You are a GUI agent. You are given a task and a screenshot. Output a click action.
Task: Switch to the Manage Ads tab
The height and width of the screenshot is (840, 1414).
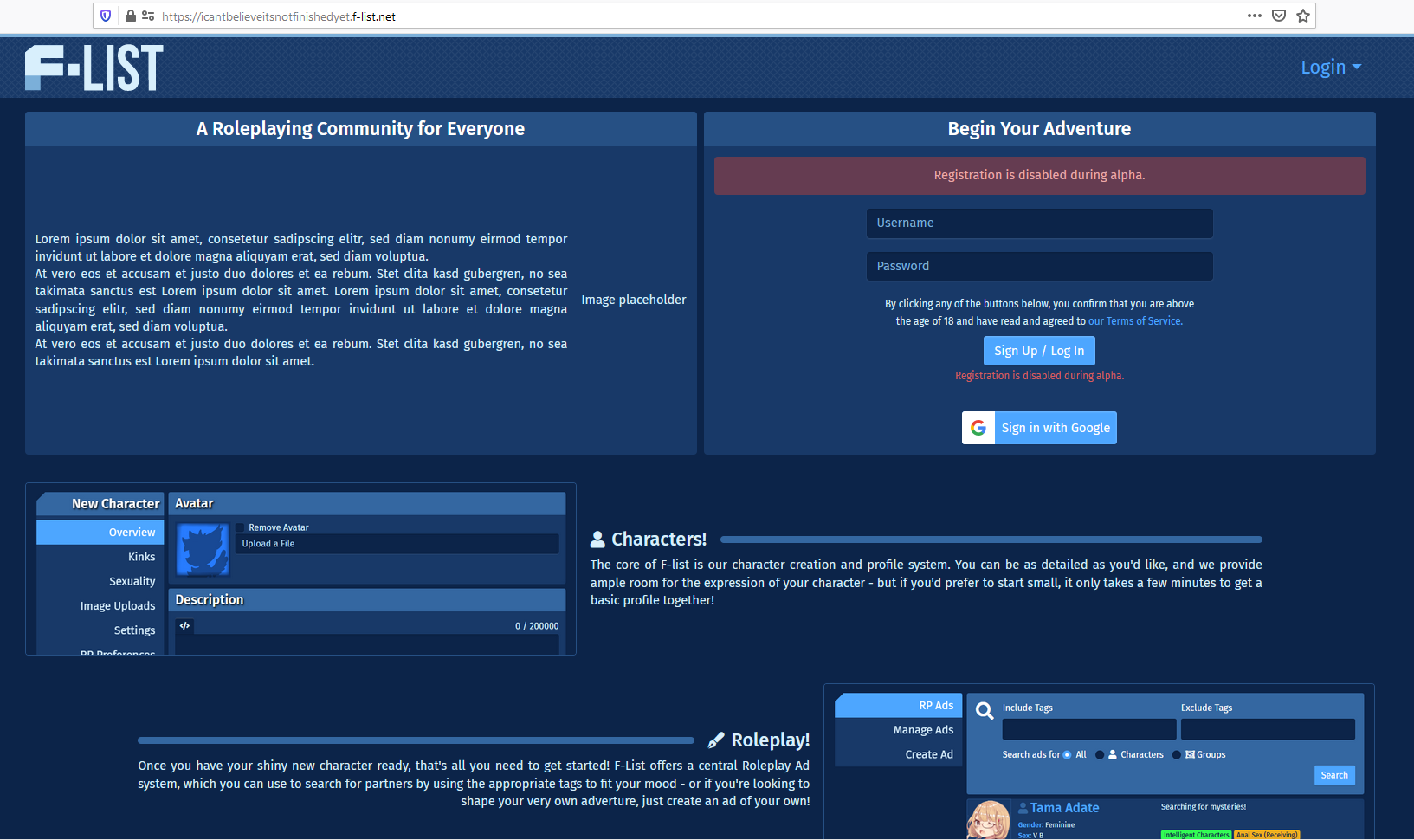[923, 729]
